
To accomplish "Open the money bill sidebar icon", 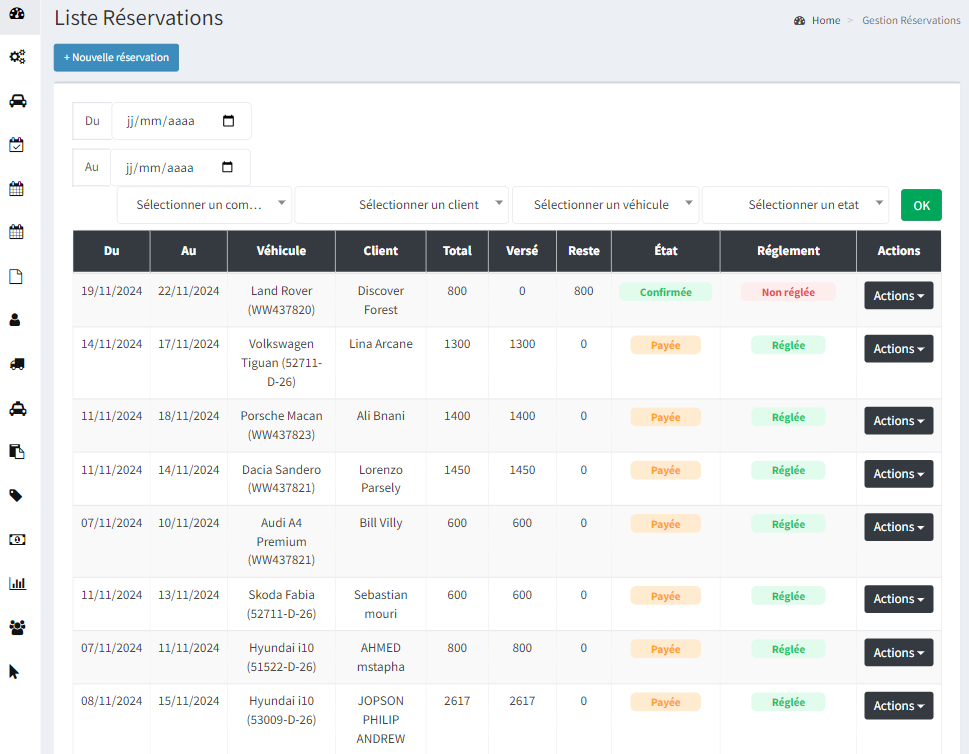I will [x=17, y=539].
